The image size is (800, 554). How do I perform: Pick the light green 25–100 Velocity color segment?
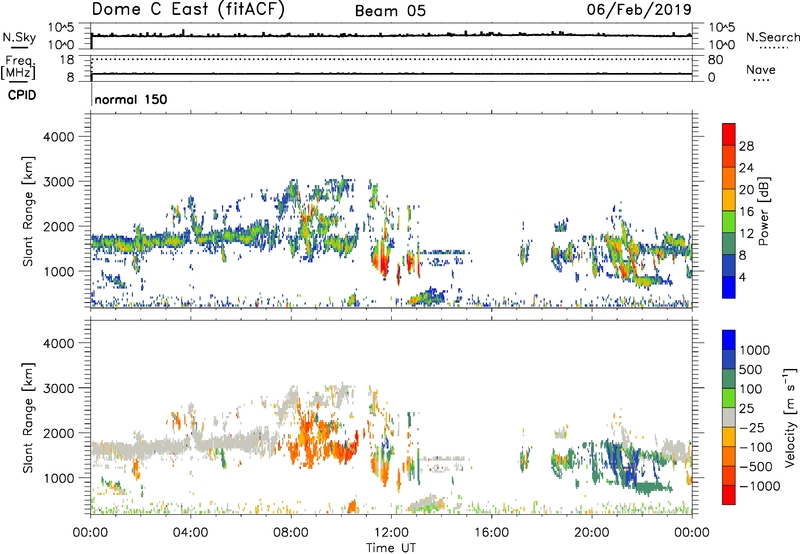point(729,398)
